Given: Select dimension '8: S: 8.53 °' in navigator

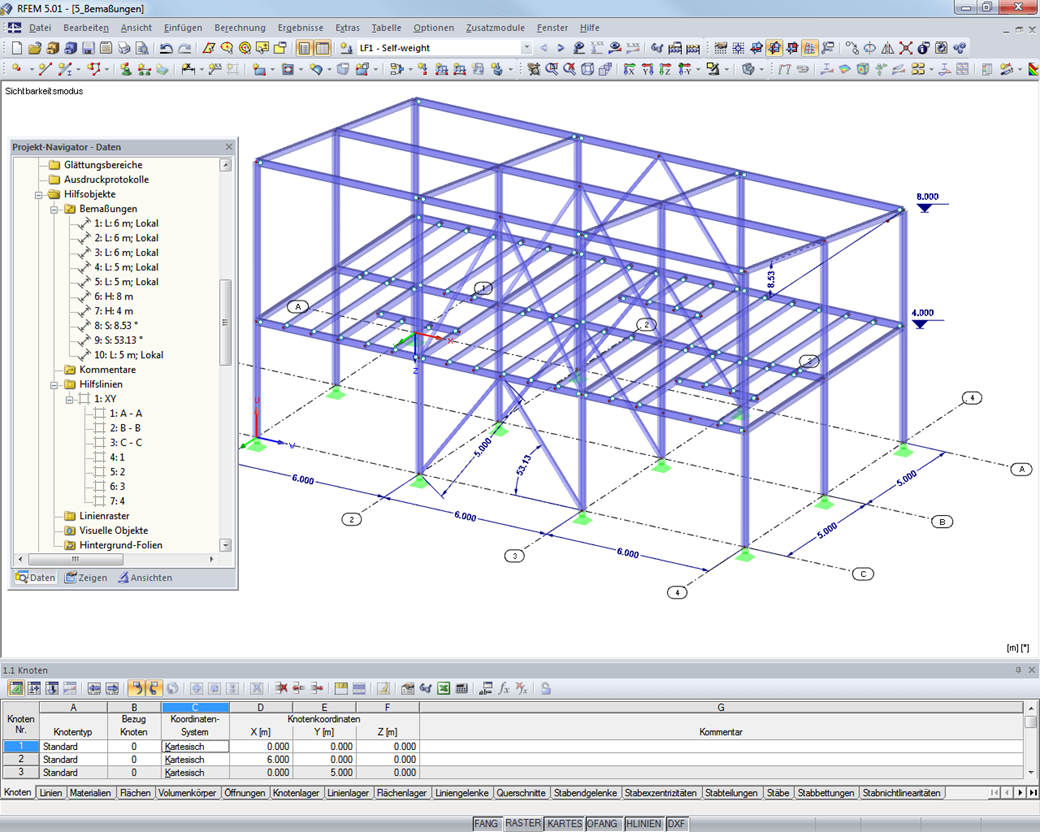Looking at the screenshot, I should pyautogui.click(x=116, y=326).
